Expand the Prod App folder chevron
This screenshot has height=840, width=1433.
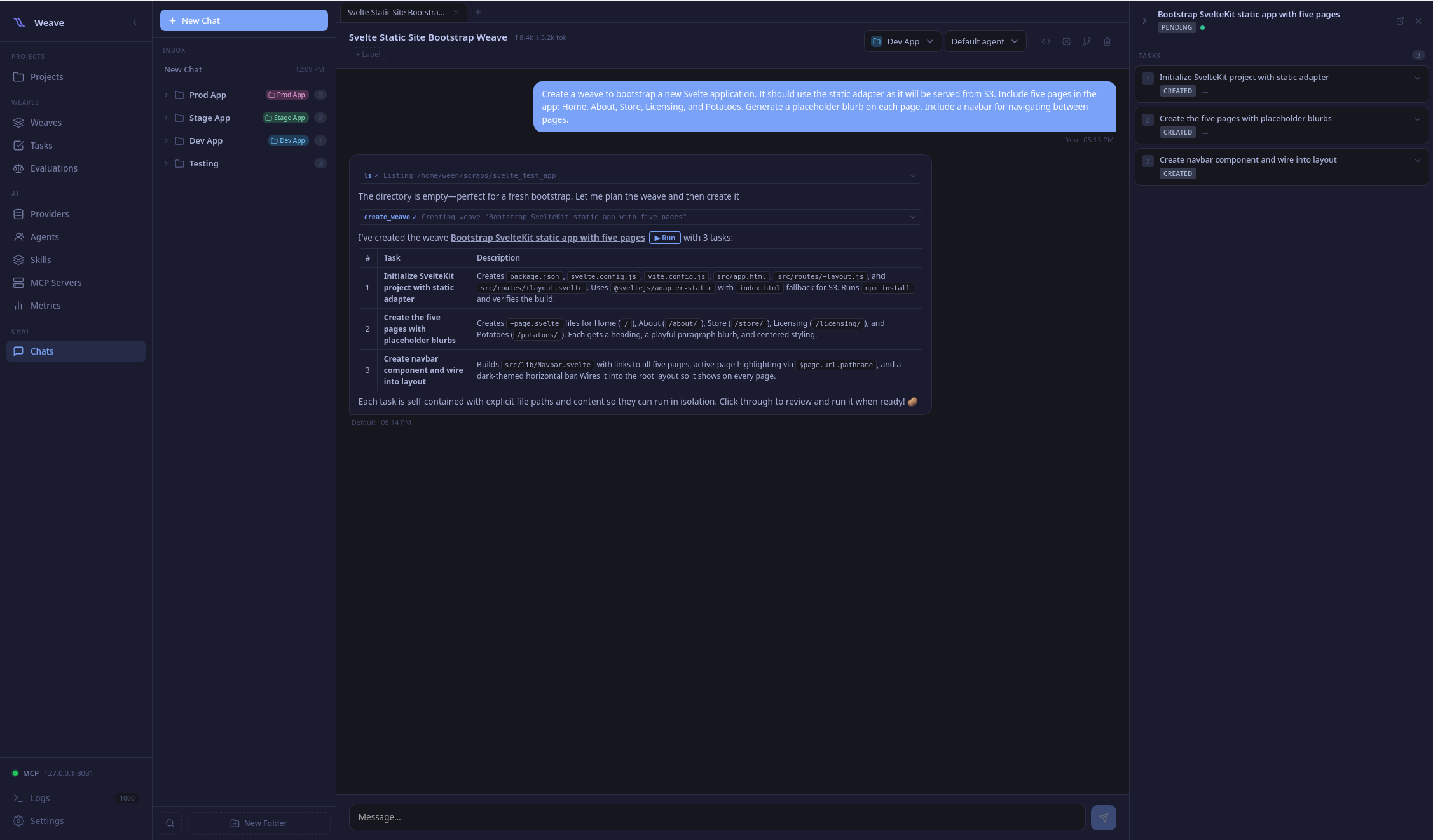167,95
